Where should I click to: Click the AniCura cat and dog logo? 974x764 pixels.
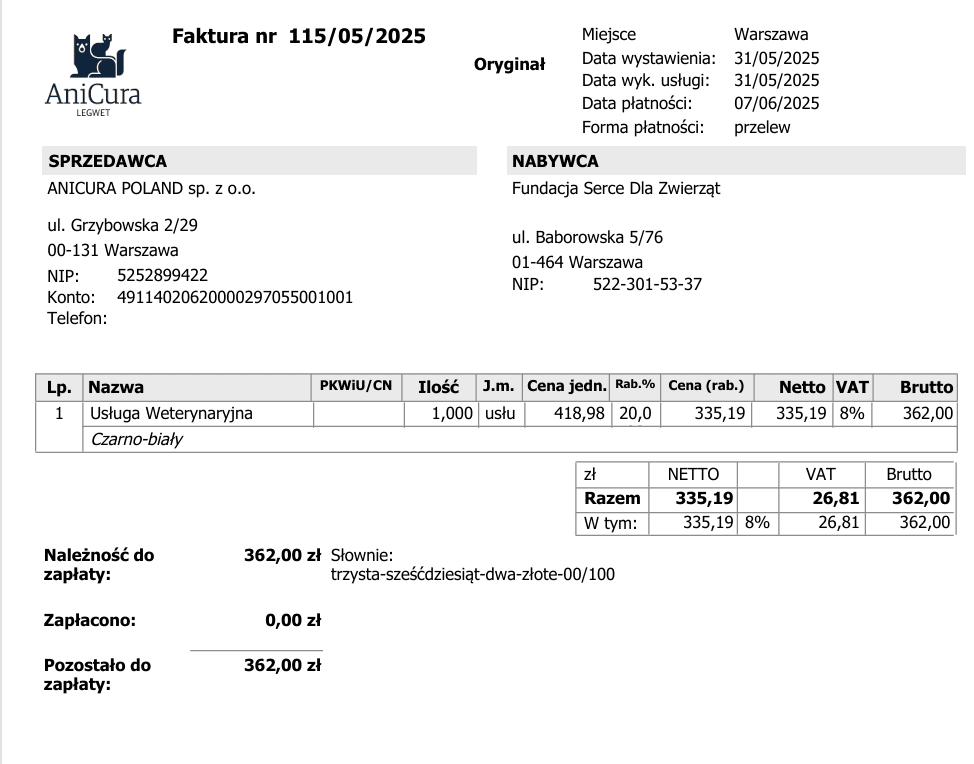pyautogui.click(x=93, y=58)
